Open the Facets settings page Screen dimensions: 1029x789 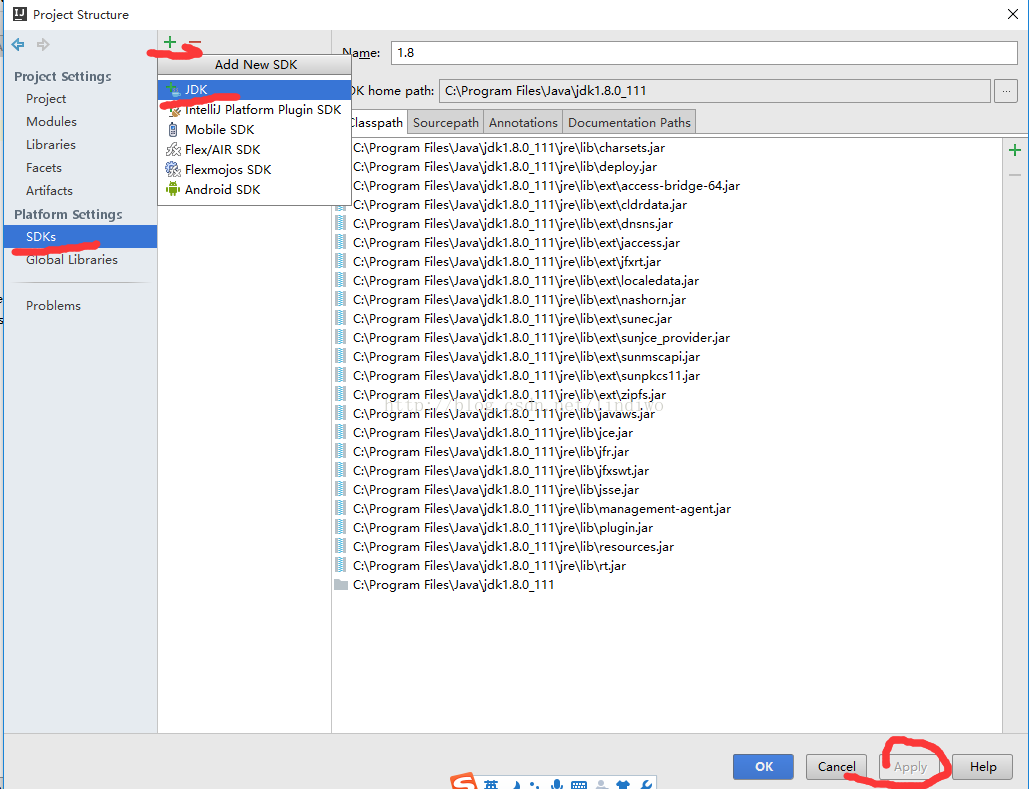(43, 167)
